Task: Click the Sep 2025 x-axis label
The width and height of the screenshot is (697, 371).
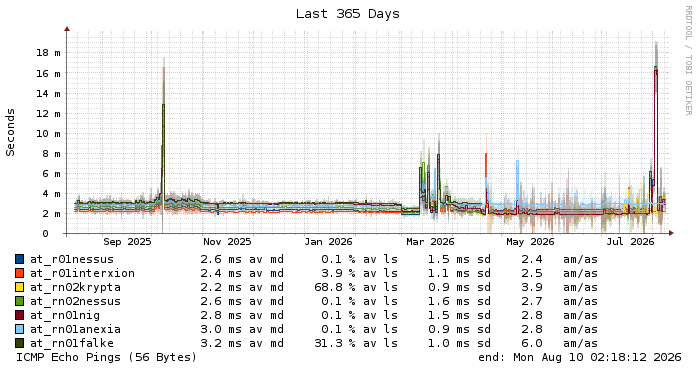Action: tap(127, 242)
